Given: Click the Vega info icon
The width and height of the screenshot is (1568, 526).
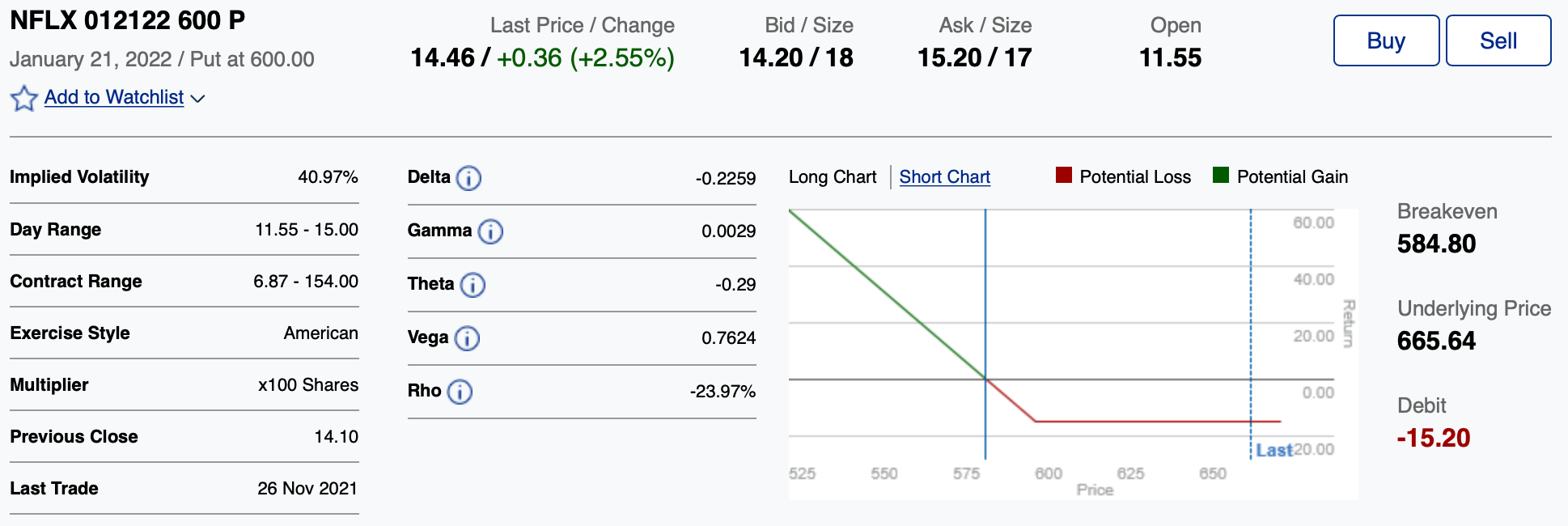Looking at the screenshot, I should click(x=468, y=338).
